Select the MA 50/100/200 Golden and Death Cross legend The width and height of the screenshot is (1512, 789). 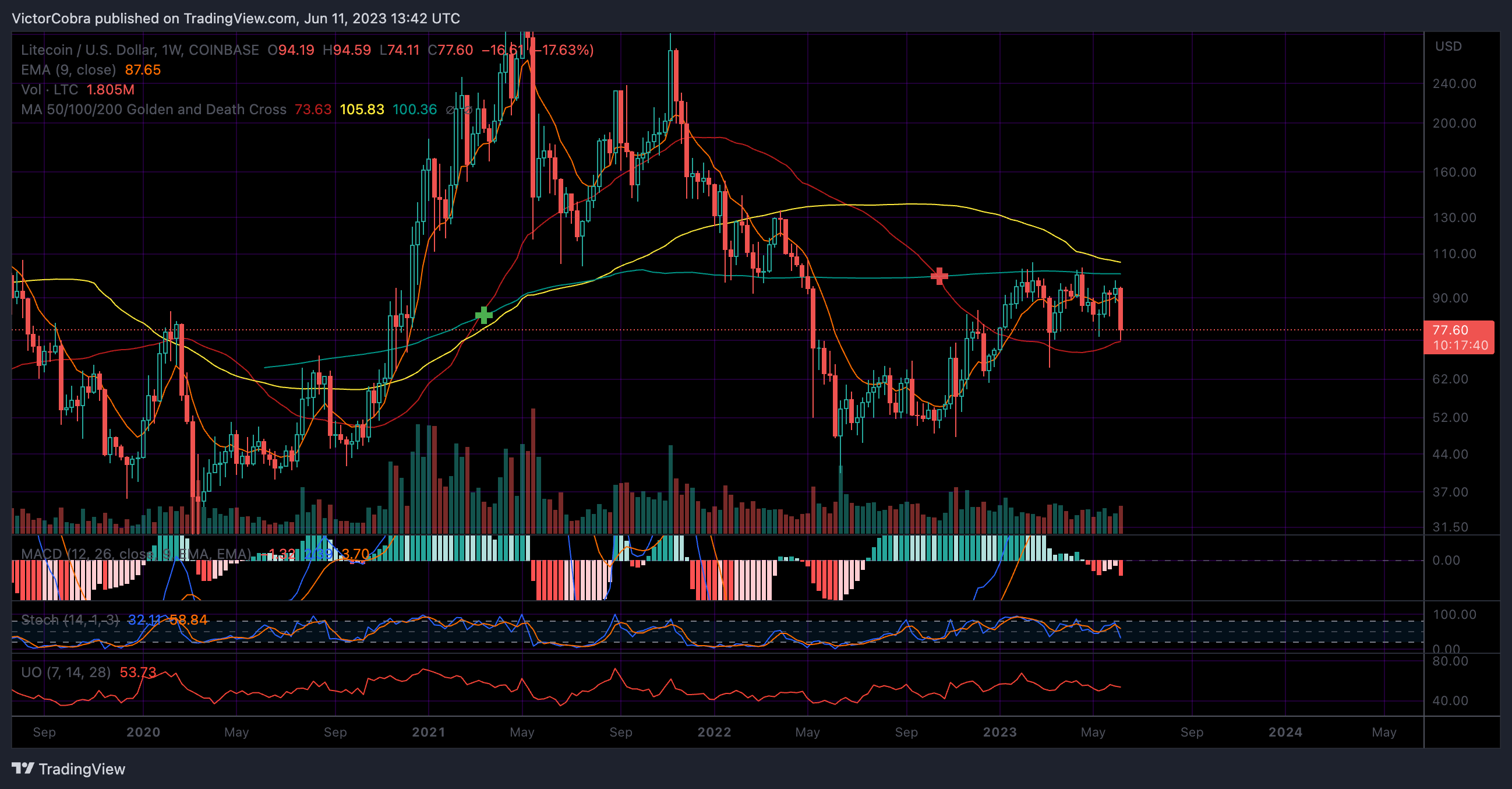click(154, 110)
